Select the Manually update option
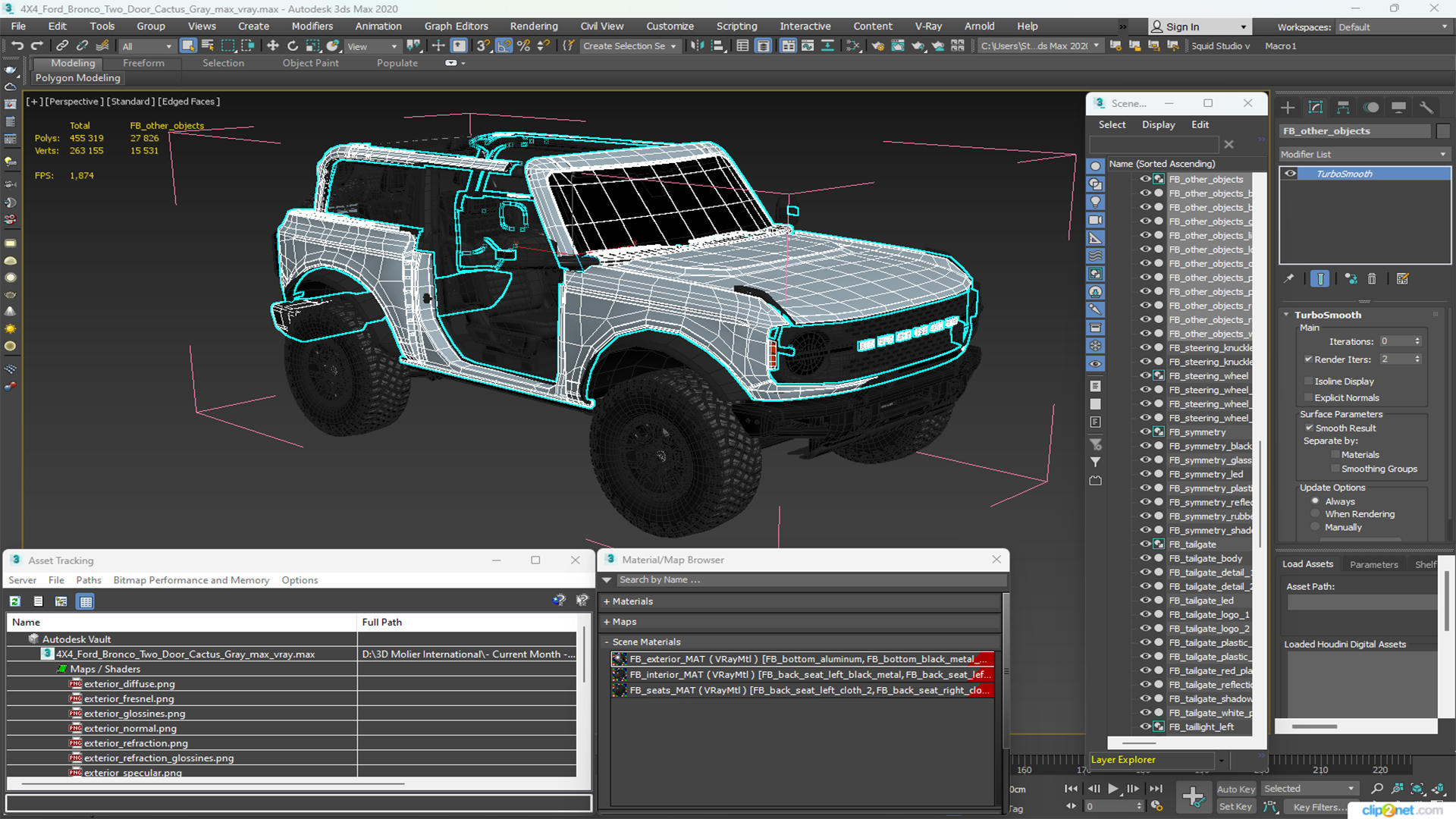The height and width of the screenshot is (819, 1456). (x=1315, y=528)
